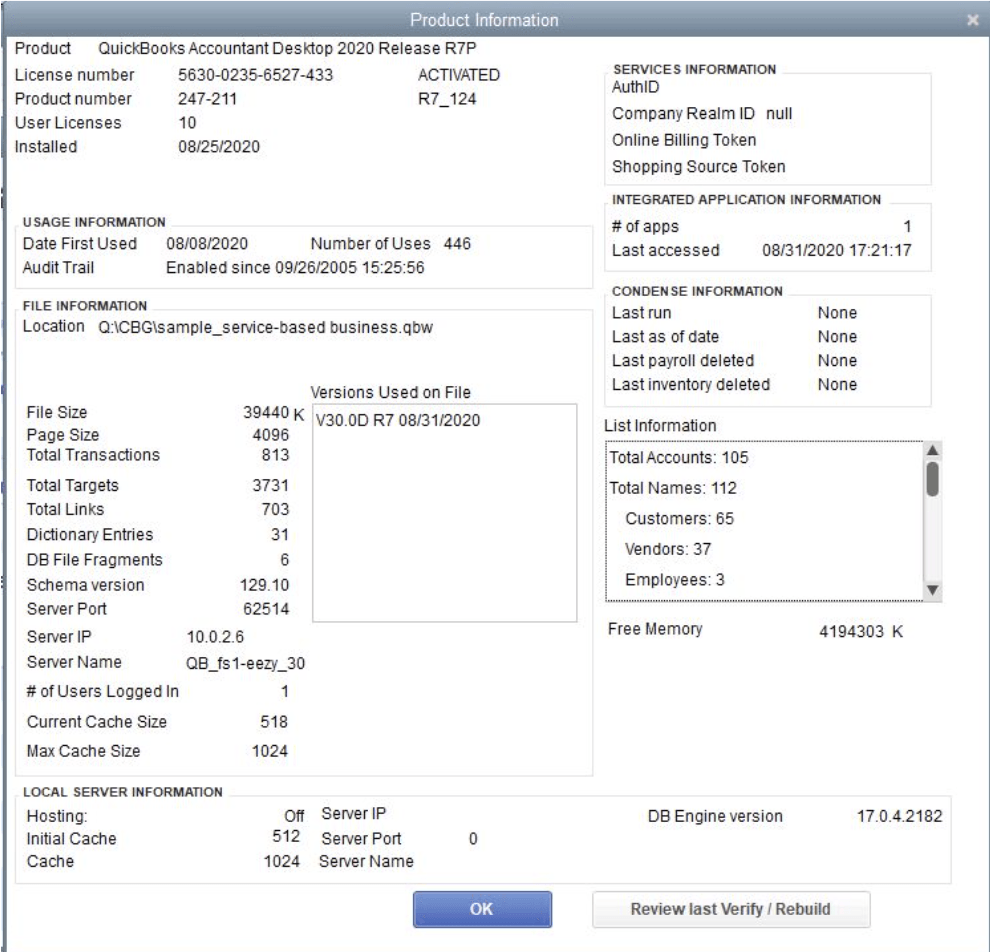
Task: Click the File Size value 39440
Action: click(266, 412)
